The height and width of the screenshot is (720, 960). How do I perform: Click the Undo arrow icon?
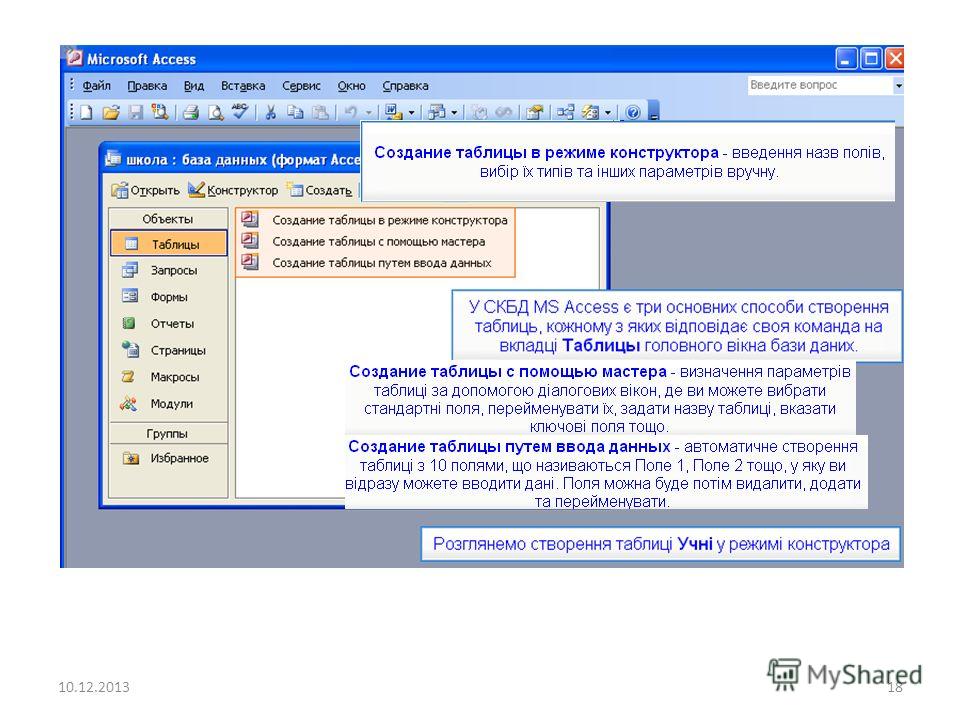tap(351, 112)
